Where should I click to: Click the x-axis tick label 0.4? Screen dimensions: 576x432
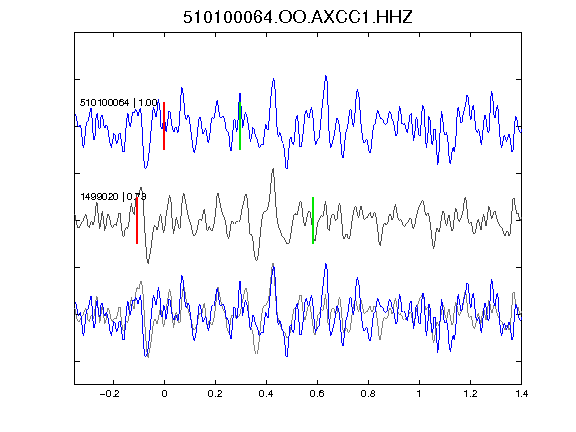[x=266, y=394]
